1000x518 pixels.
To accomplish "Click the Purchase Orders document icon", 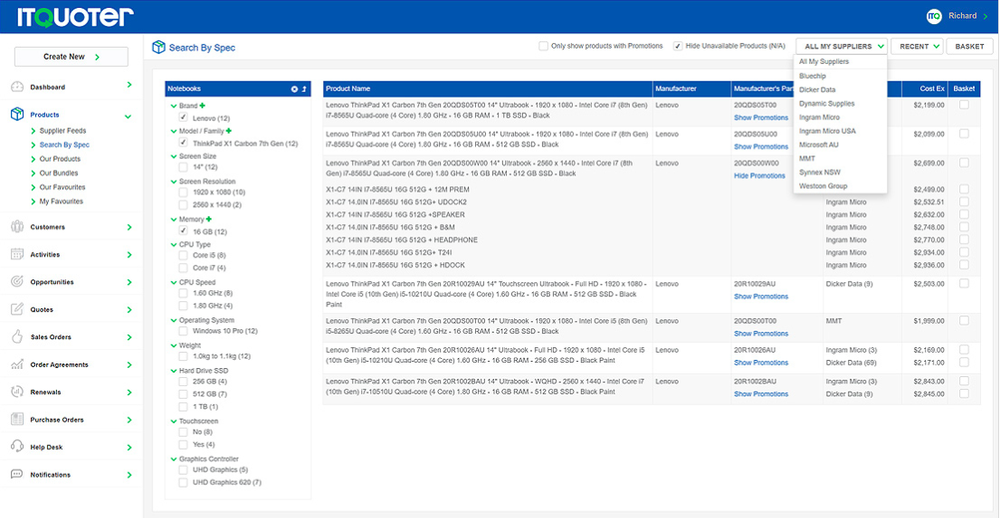I will (x=17, y=420).
